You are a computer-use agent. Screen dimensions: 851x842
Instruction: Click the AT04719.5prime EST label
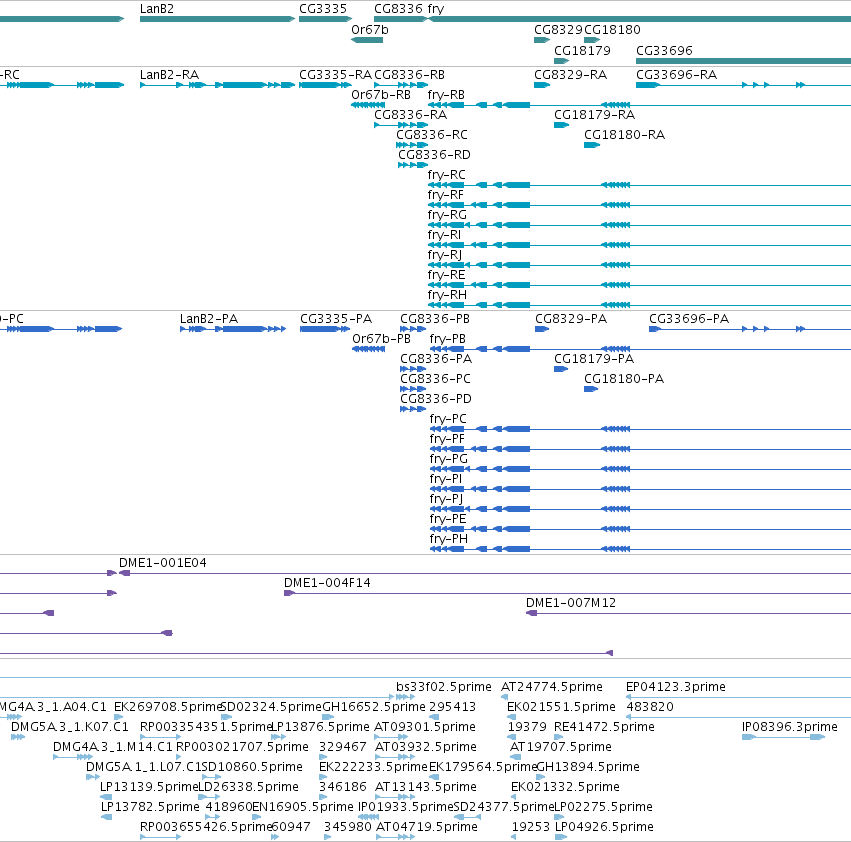[427, 827]
